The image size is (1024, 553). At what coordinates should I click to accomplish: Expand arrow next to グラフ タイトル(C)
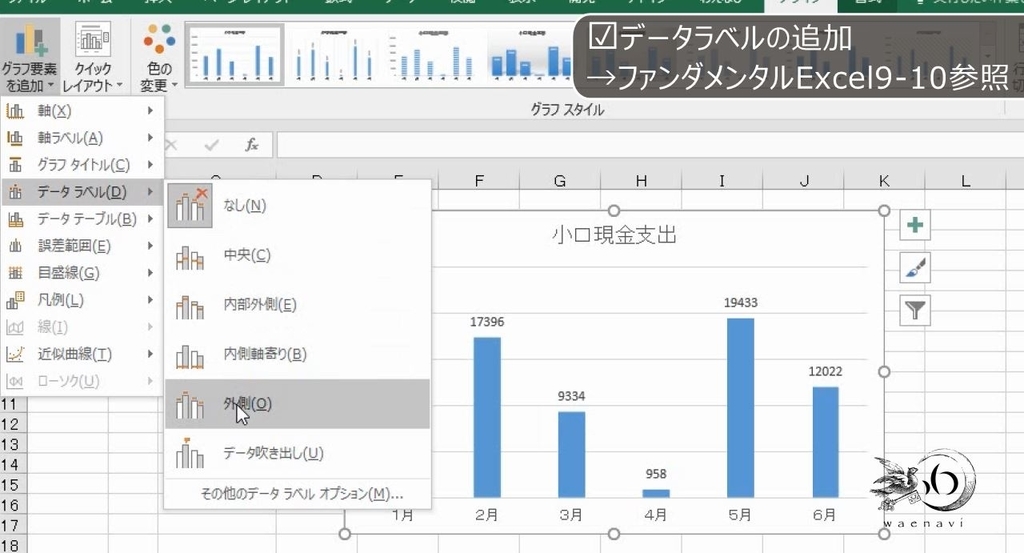coord(150,165)
